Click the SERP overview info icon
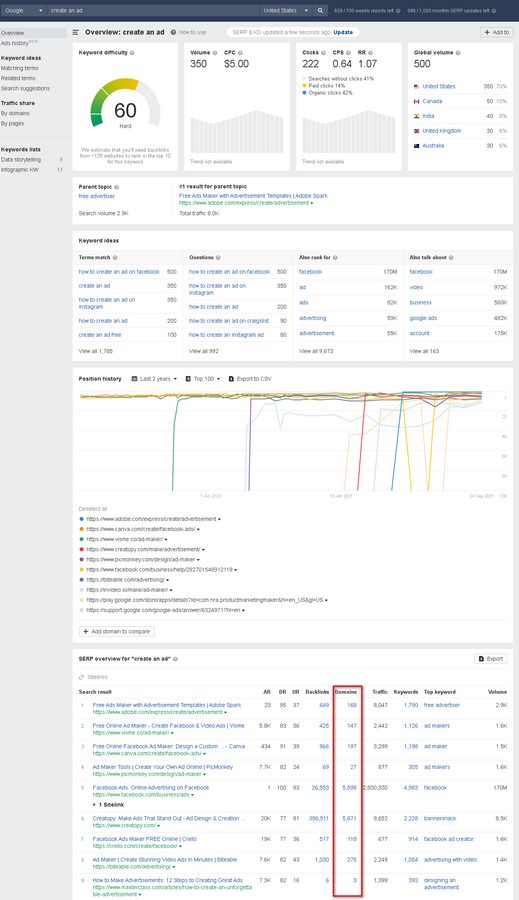Screen dimensions: 519x900 point(175,659)
